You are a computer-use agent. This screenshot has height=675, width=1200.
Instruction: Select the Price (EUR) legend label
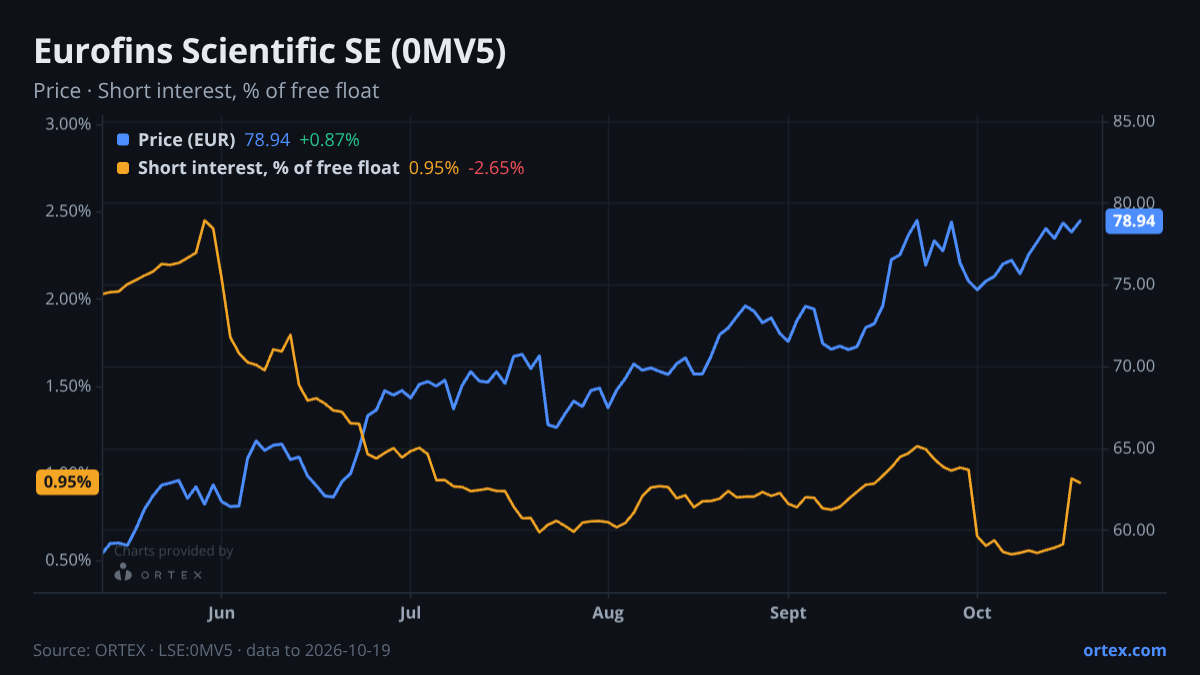[187, 139]
